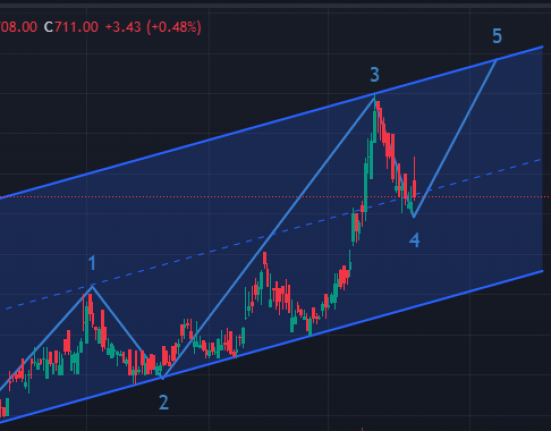Select the wave label 1
Screen dimensions: 551x431
coord(92,263)
